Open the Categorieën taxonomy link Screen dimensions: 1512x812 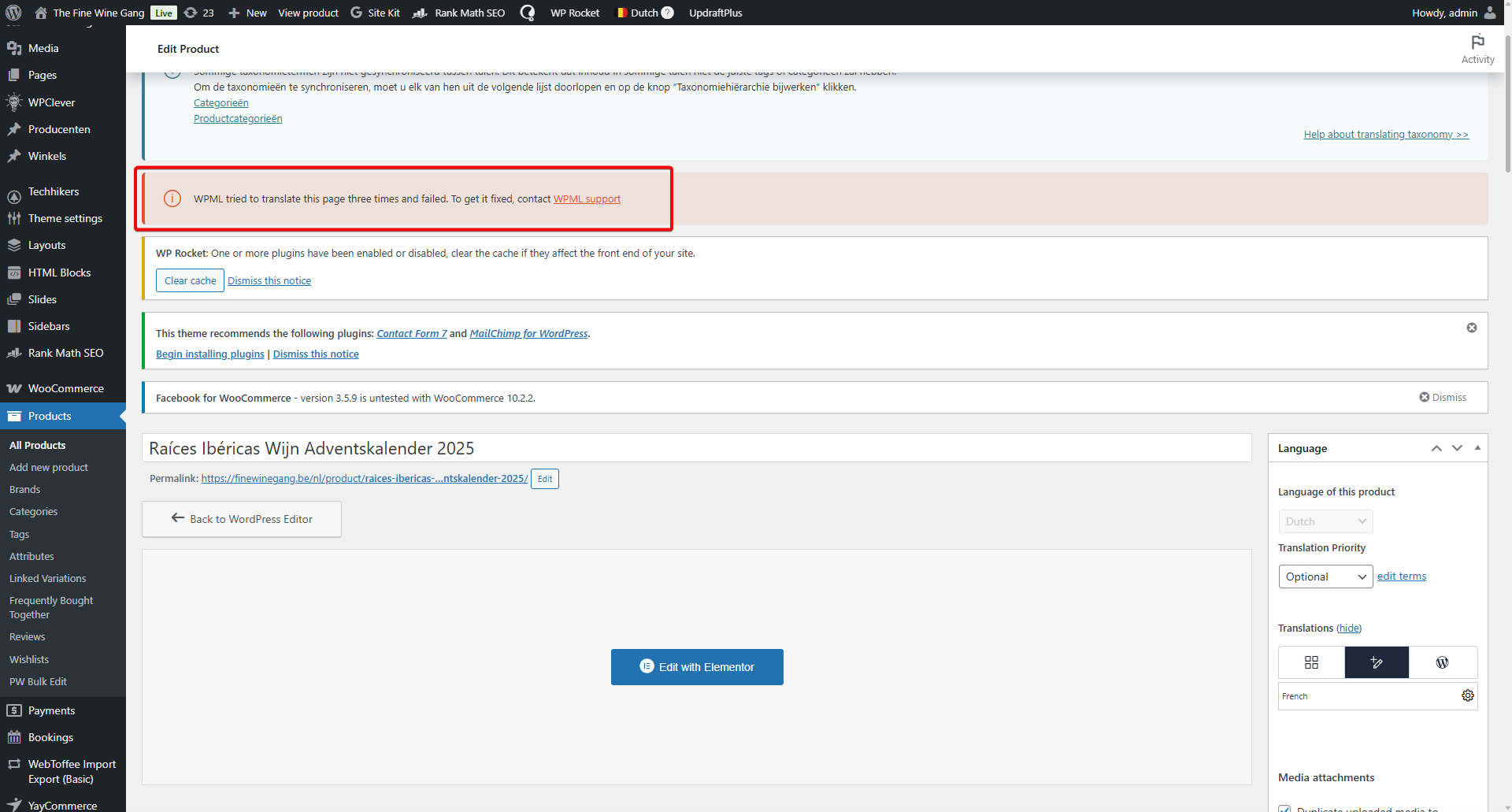221,103
